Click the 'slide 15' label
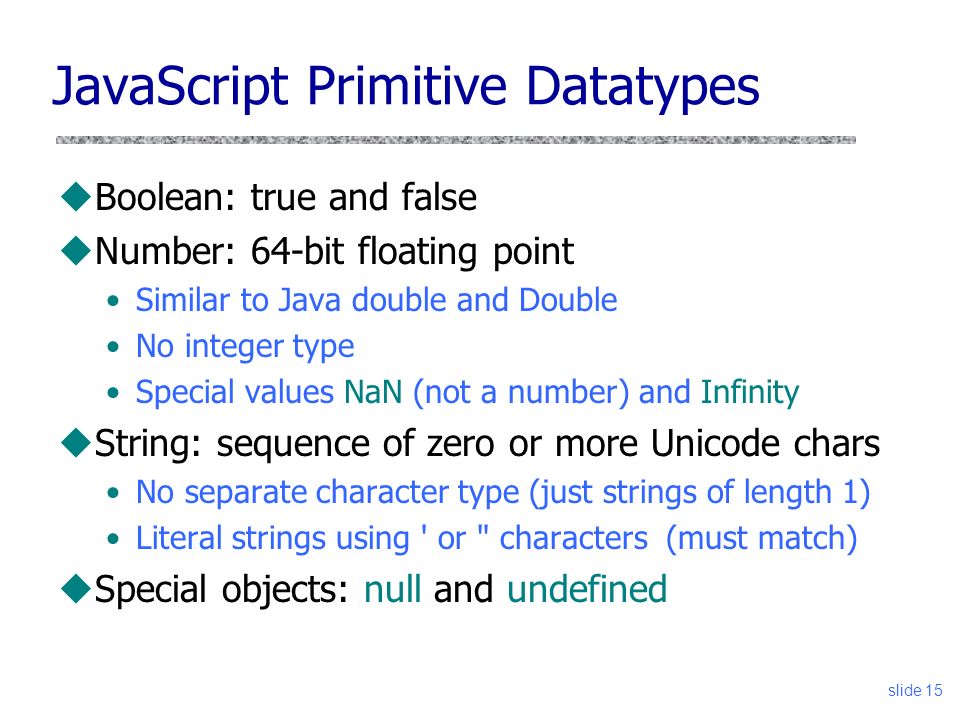This screenshot has width=960, height=720. tap(915, 691)
